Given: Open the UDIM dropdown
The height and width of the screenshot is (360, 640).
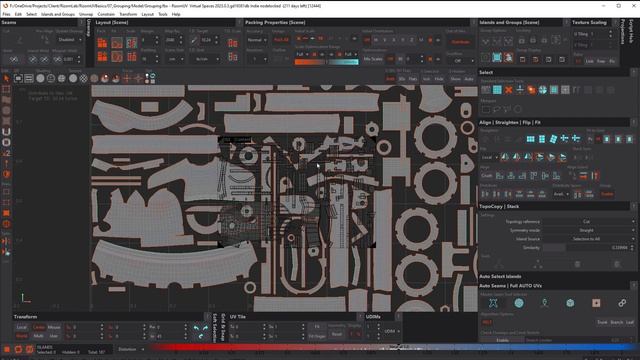Looking at the screenshot, I should tap(392, 331).
